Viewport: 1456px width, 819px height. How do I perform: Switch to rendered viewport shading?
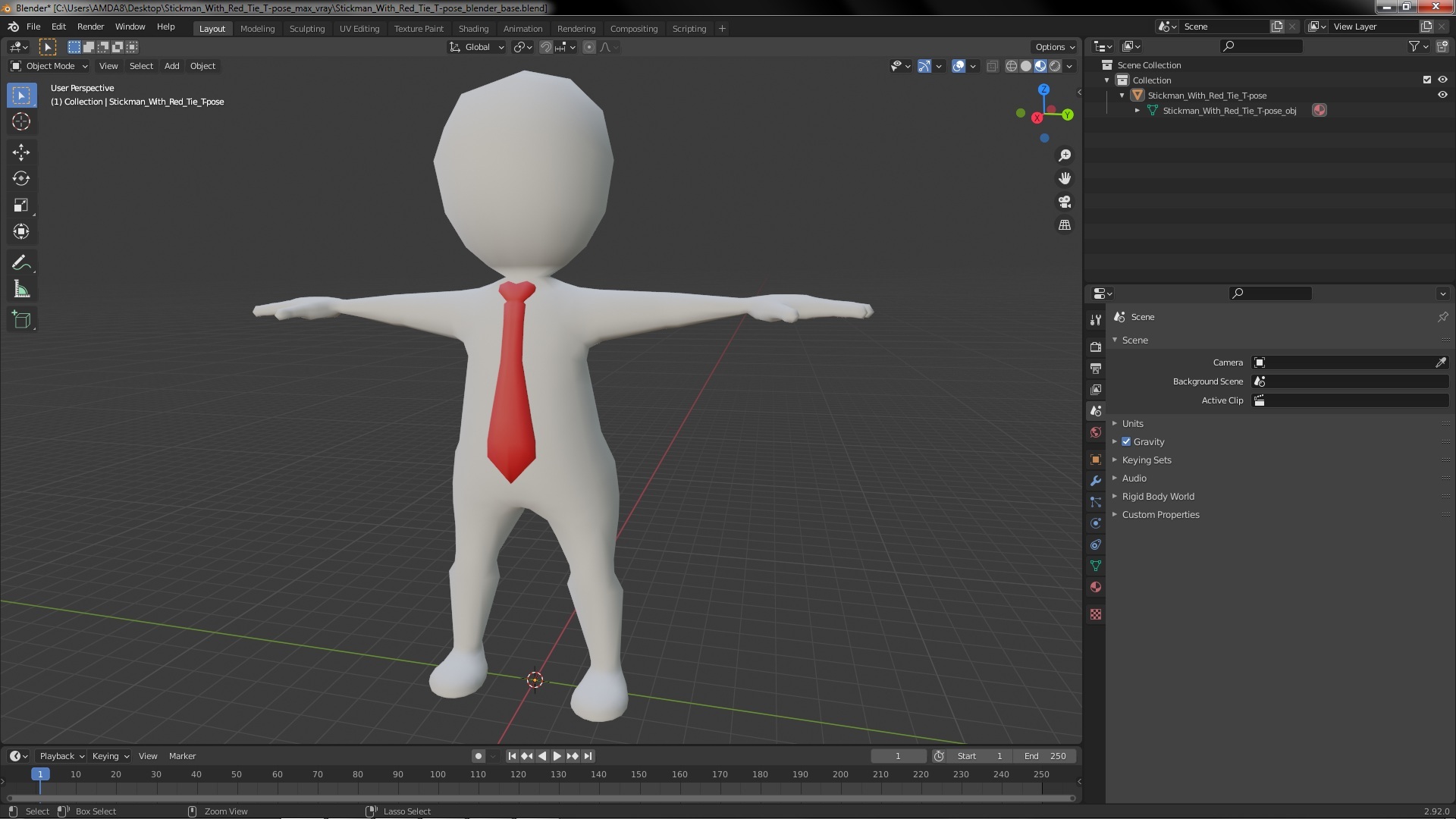(x=1055, y=66)
